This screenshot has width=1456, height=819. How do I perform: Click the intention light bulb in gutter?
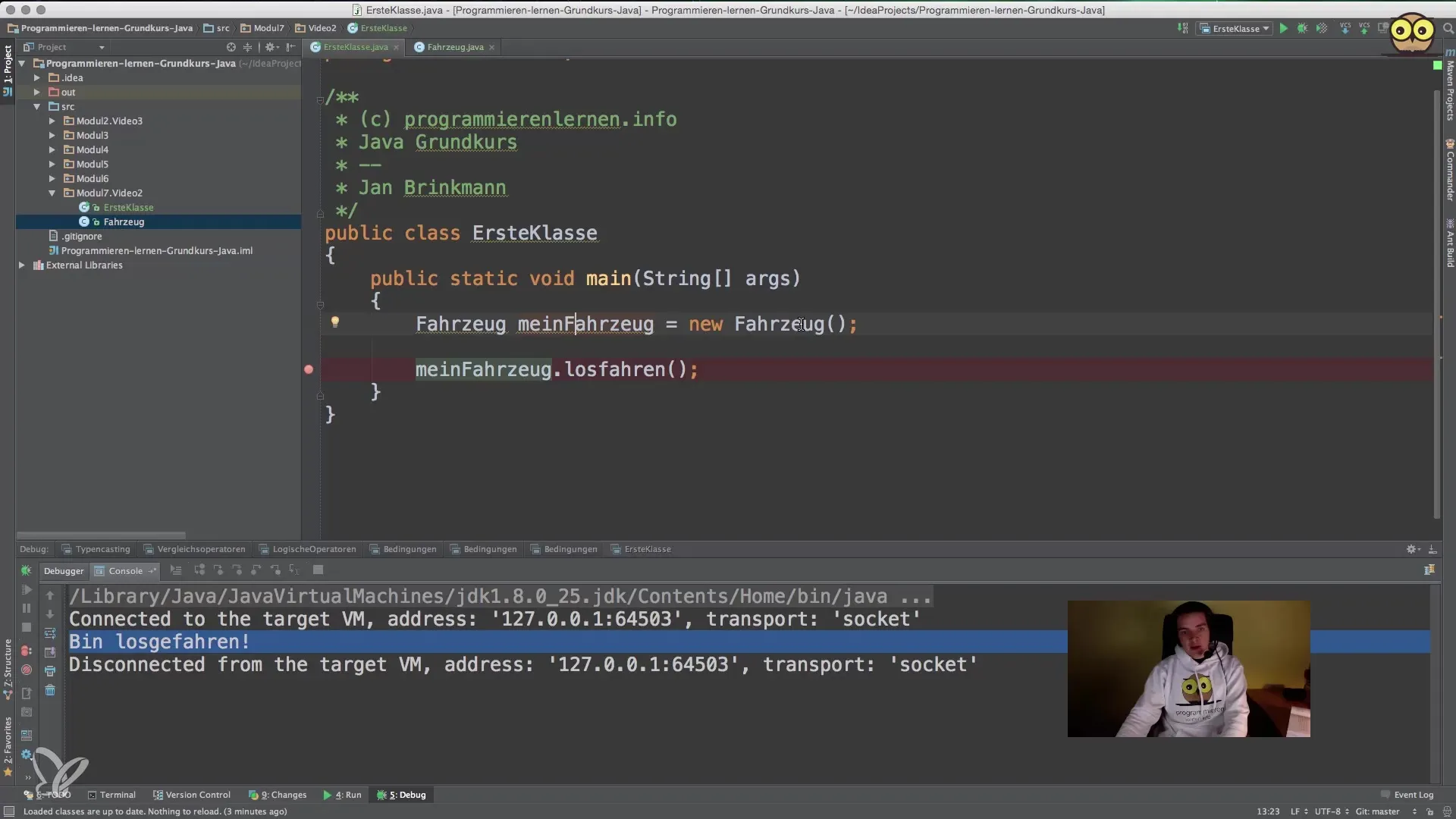click(x=334, y=322)
